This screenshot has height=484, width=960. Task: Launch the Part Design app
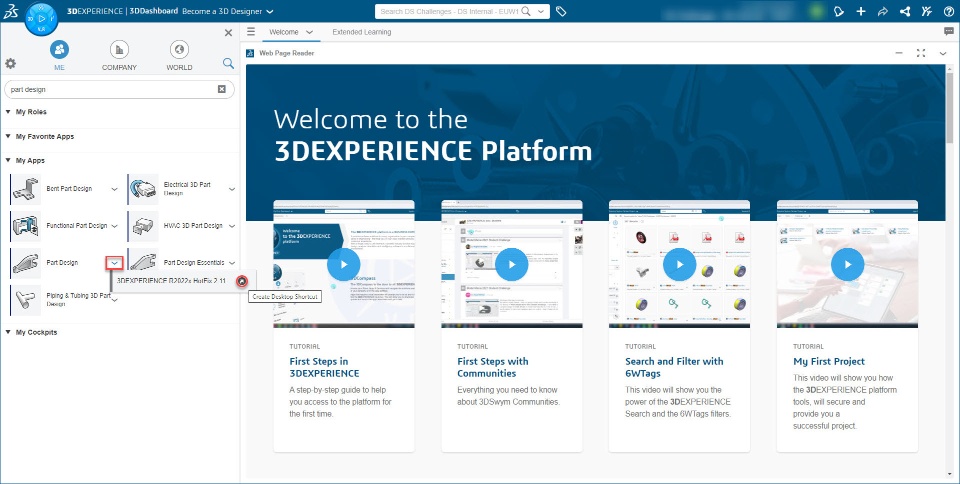point(26,262)
